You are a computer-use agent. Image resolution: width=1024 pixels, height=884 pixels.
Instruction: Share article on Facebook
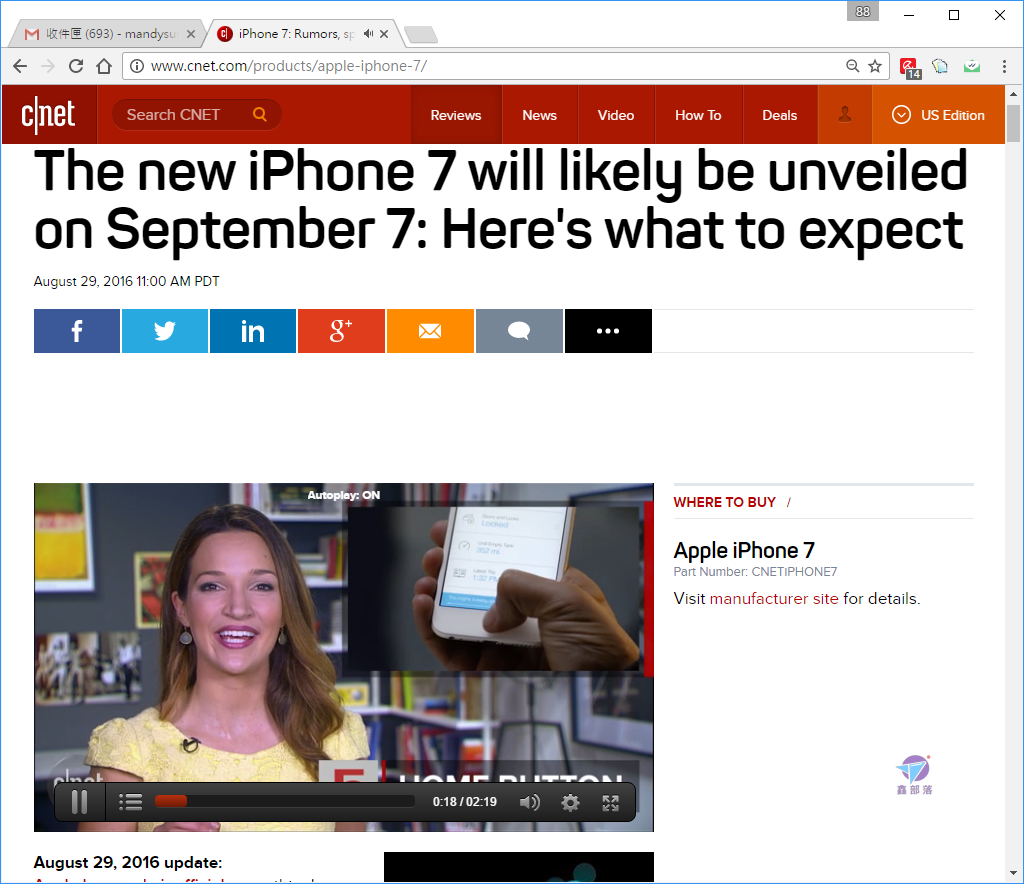click(77, 331)
